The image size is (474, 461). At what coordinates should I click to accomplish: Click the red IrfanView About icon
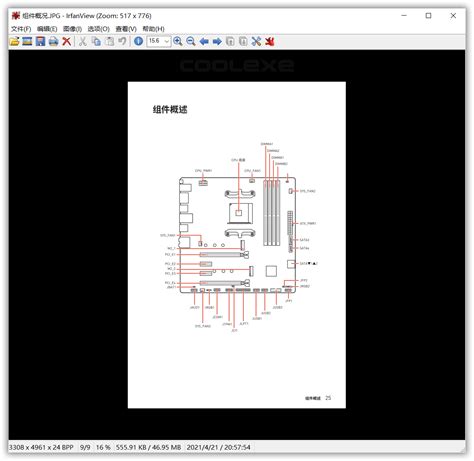[270, 41]
